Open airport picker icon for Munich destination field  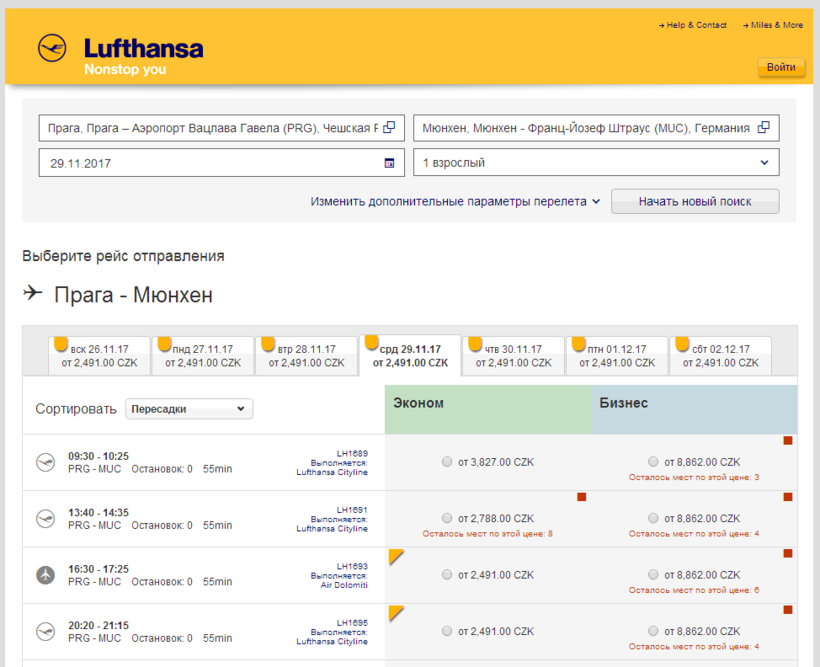click(764, 128)
